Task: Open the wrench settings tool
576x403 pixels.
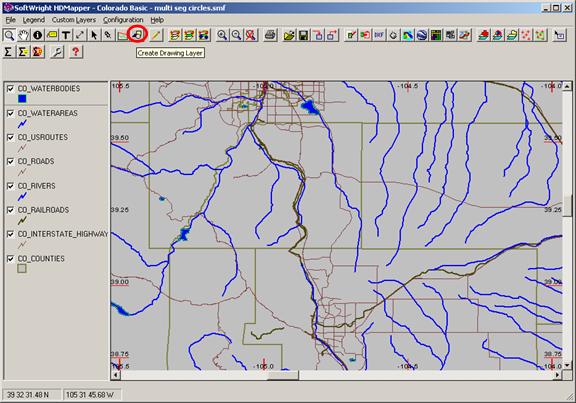Action: click(57, 52)
